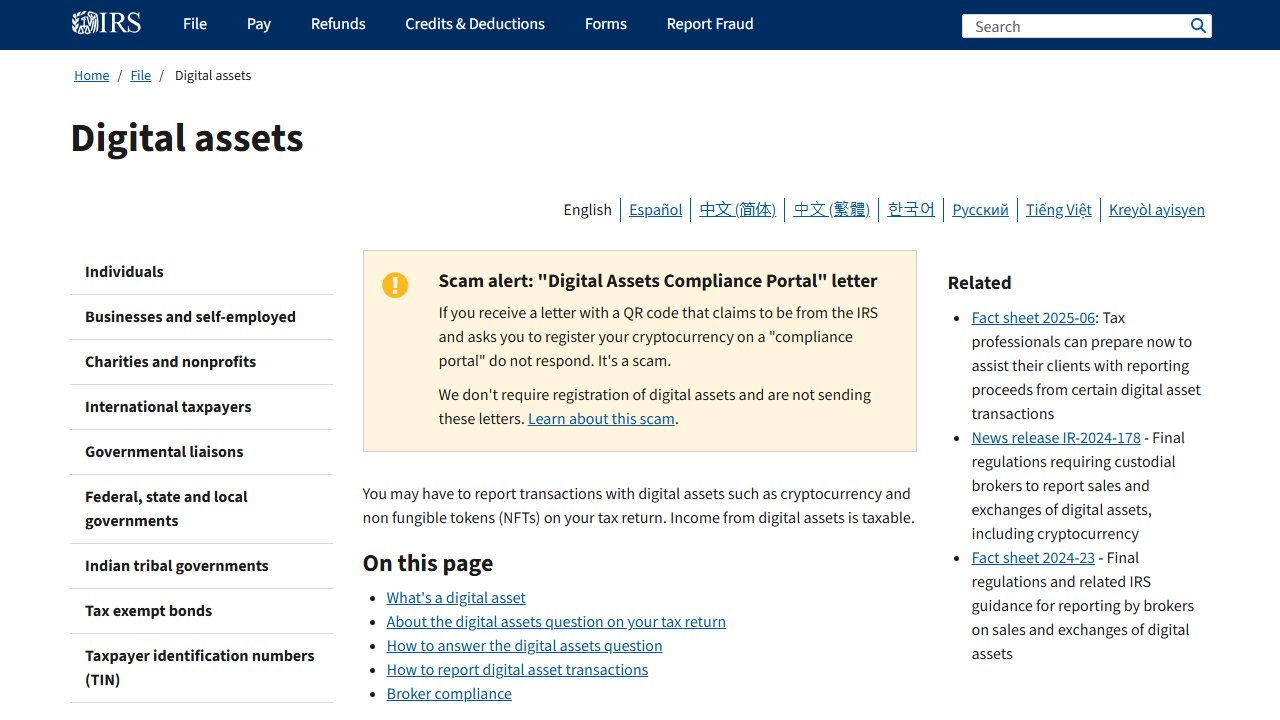
Task: Open Taxpayer identification numbers (TIN) item
Action: (x=201, y=668)
